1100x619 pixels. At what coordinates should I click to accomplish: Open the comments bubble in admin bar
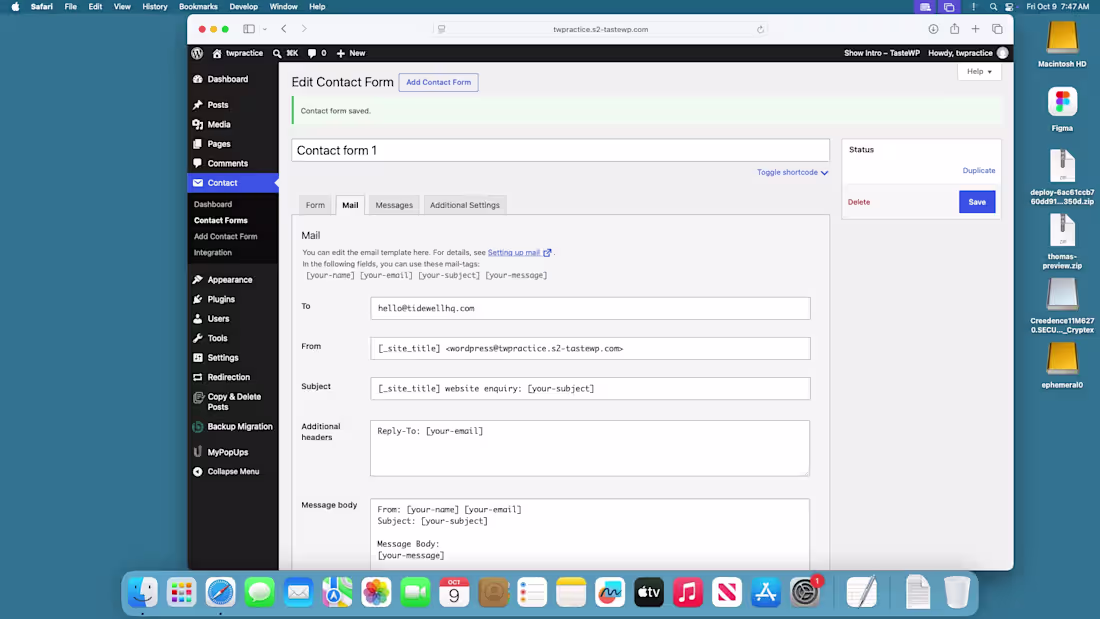(317, 53)
